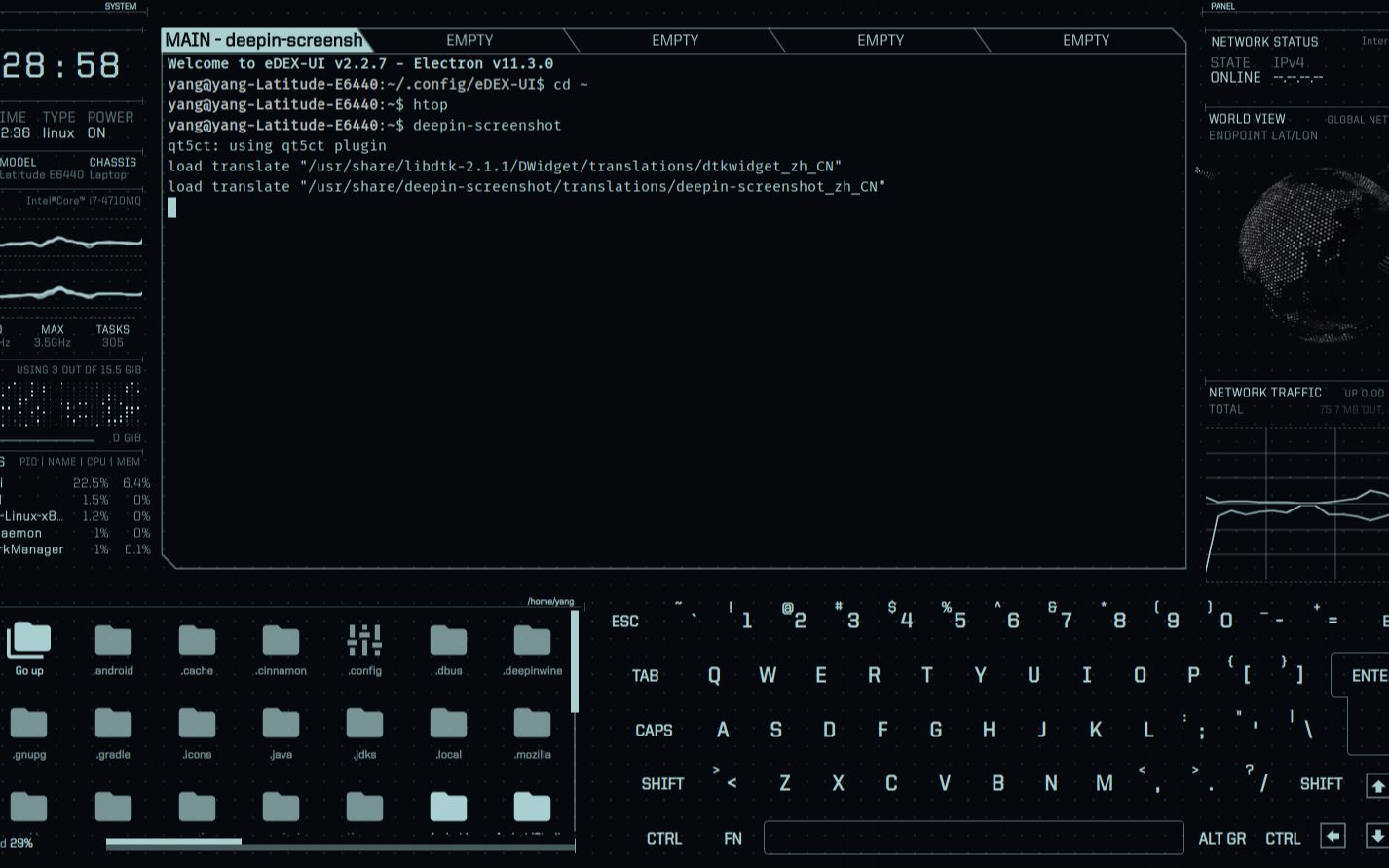1389x868 pixels.
Task: Tap the on-screen space bar
Action: coord(973,838)
